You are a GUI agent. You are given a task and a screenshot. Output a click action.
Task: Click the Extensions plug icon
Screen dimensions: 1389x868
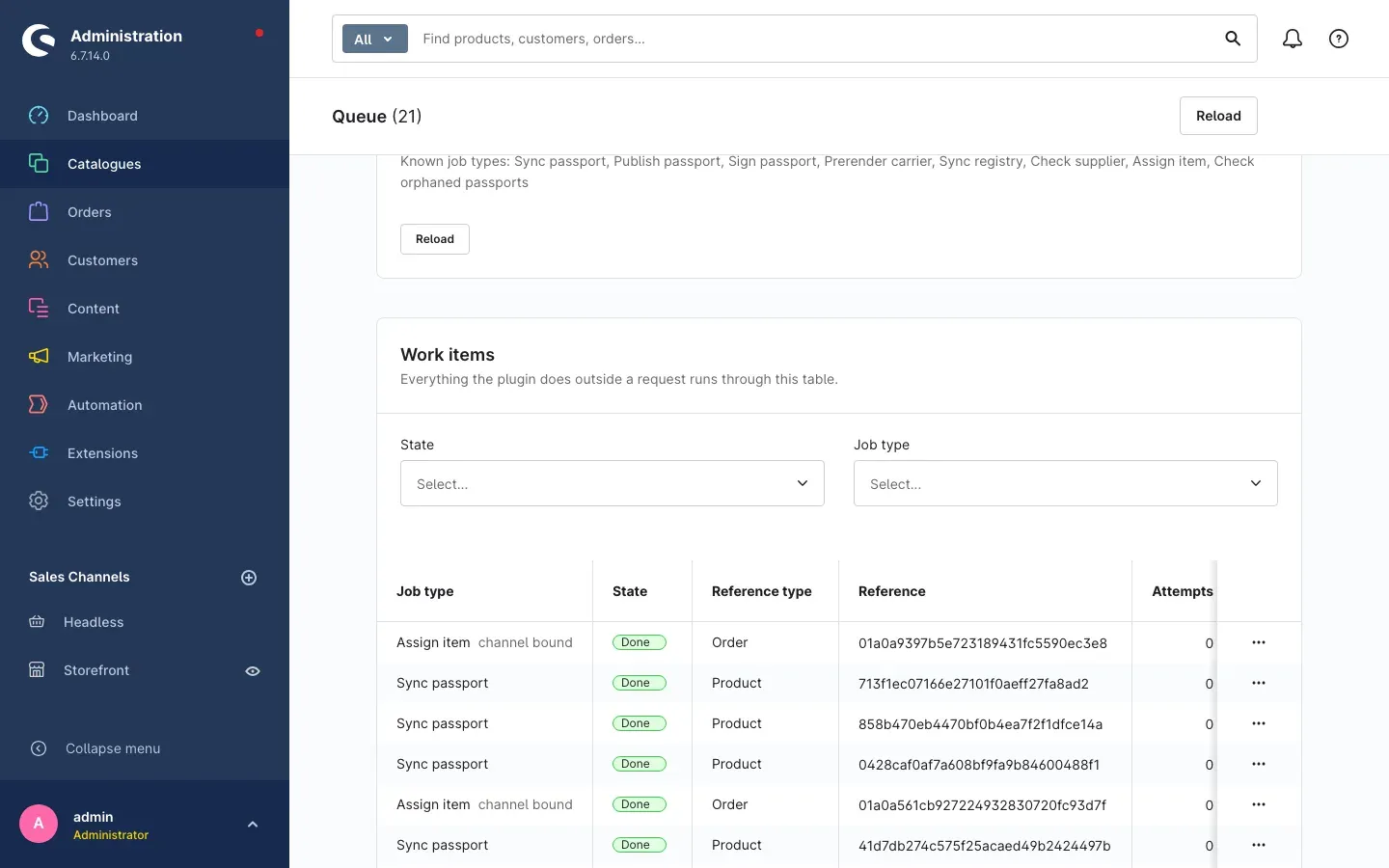[39, 453]
